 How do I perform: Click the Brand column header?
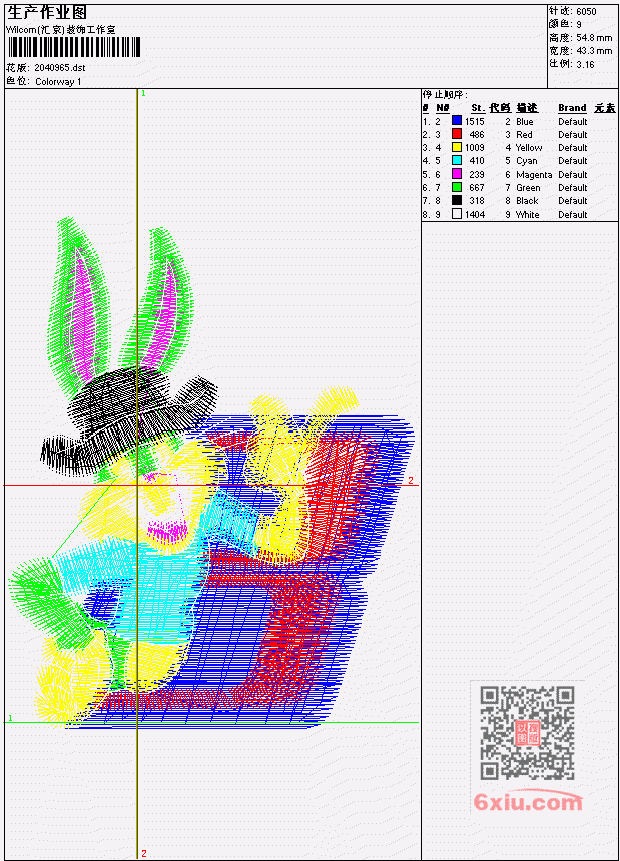tap(572, 108)
